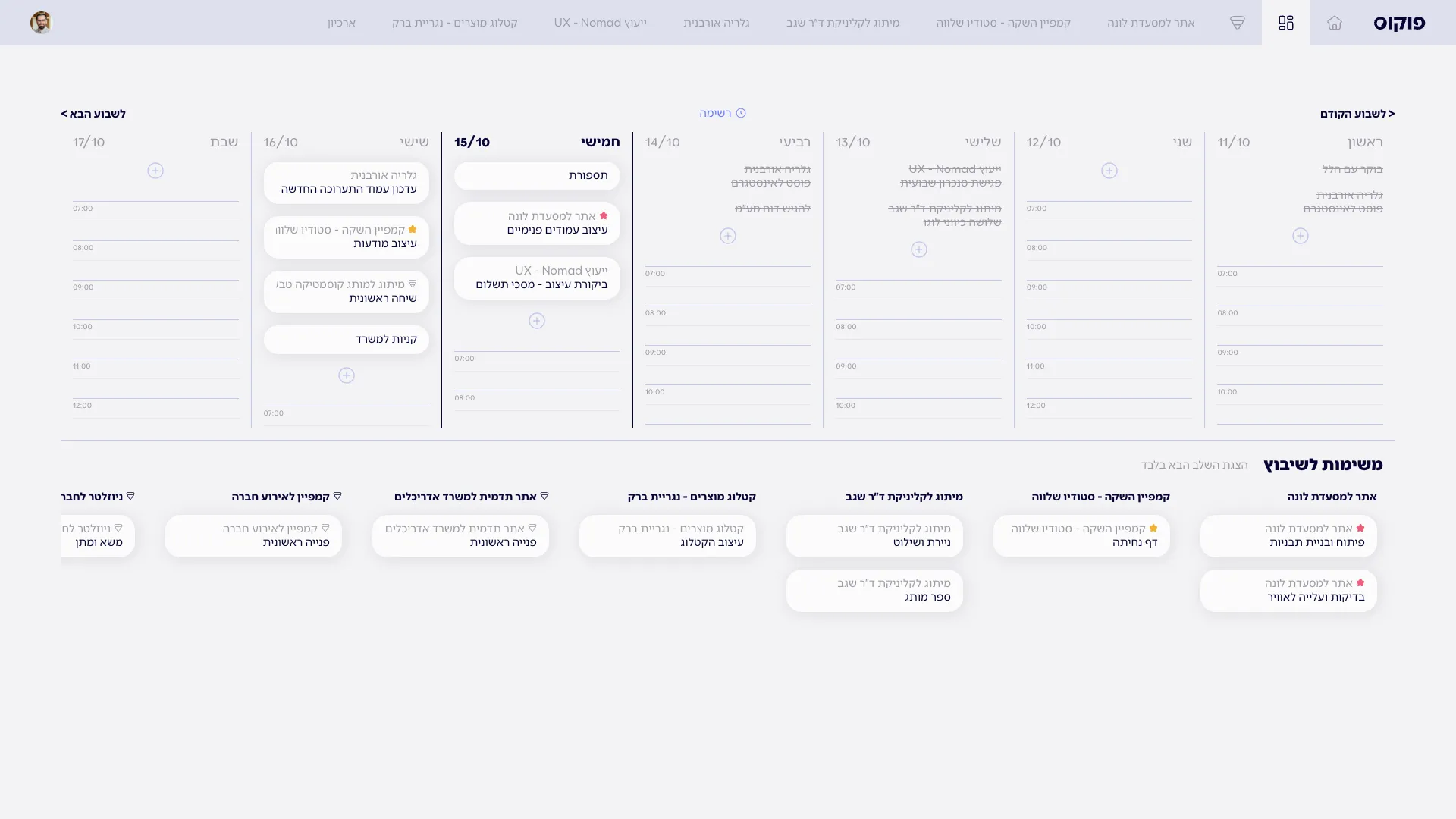Screen dimensions: 1456x819
Task: Open the ארכיון tab
Action: click(341, 23)
